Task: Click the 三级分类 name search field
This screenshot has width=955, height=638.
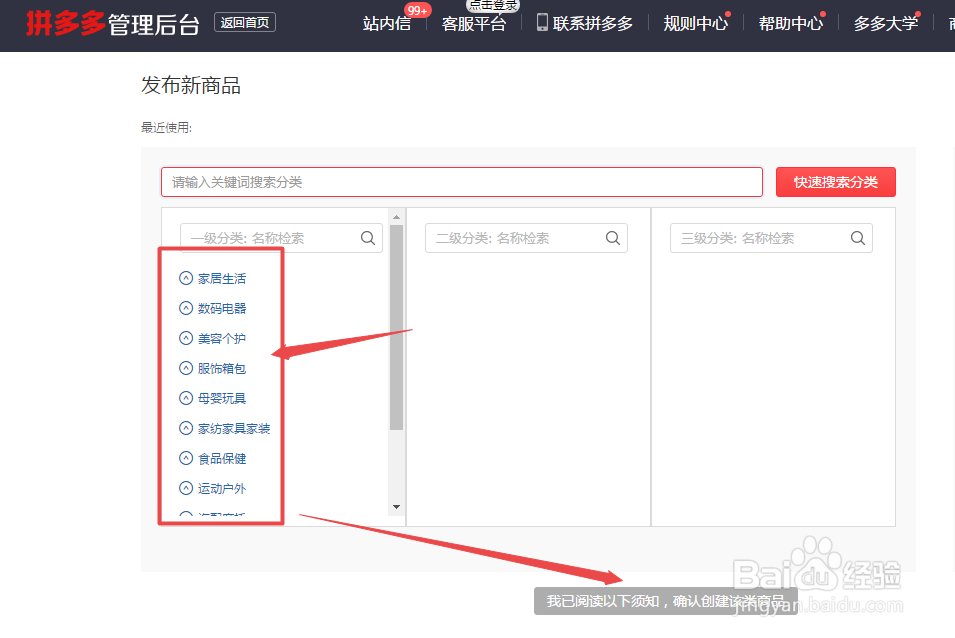Action: pos(771,238)
